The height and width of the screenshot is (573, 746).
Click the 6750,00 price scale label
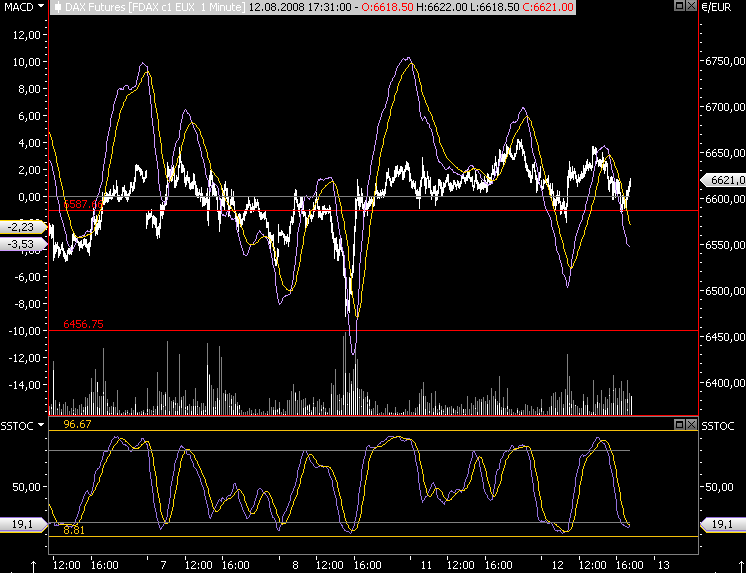[725, 61]
